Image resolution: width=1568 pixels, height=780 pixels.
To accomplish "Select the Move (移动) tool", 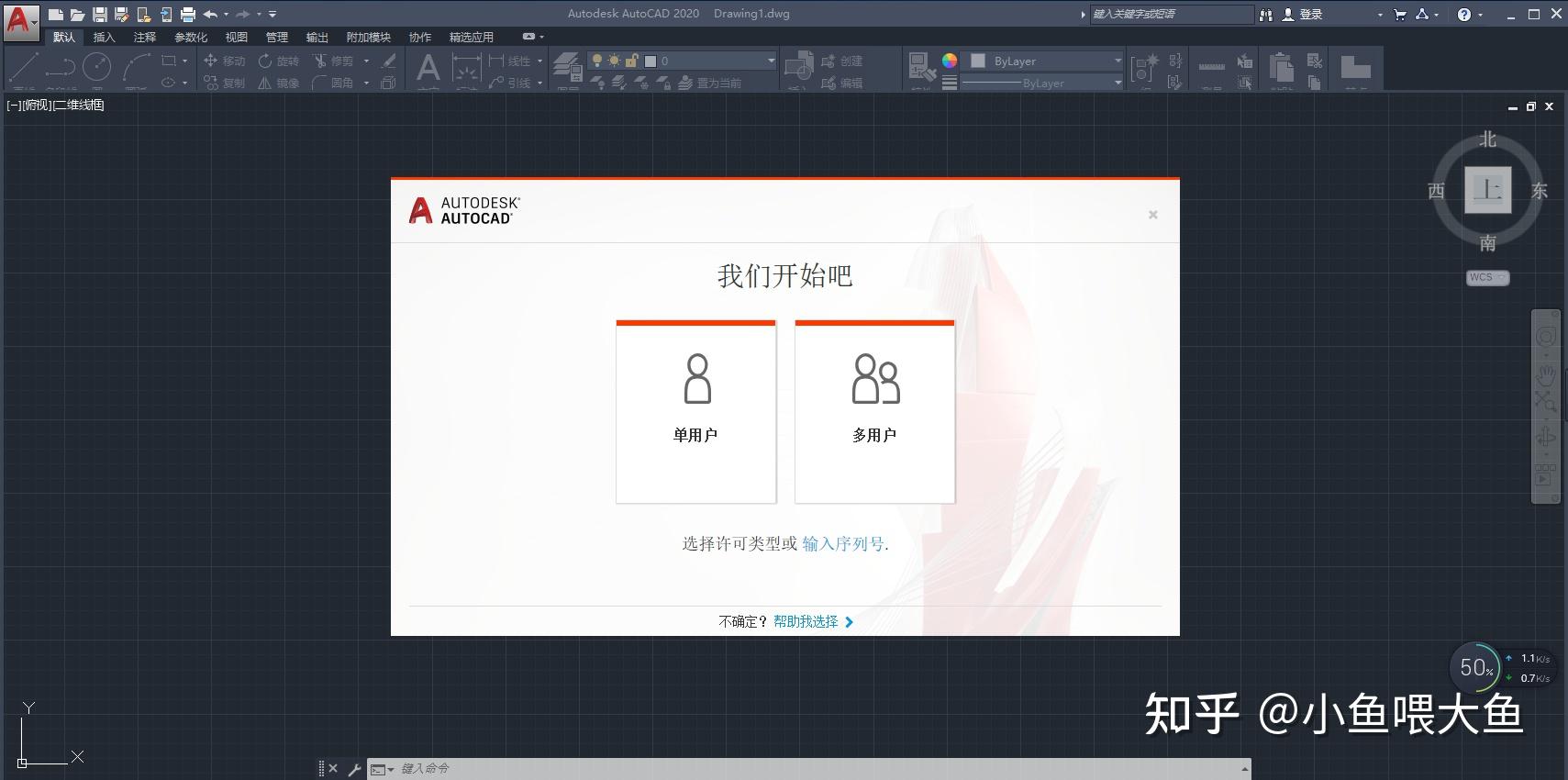I will click(225, 61).
